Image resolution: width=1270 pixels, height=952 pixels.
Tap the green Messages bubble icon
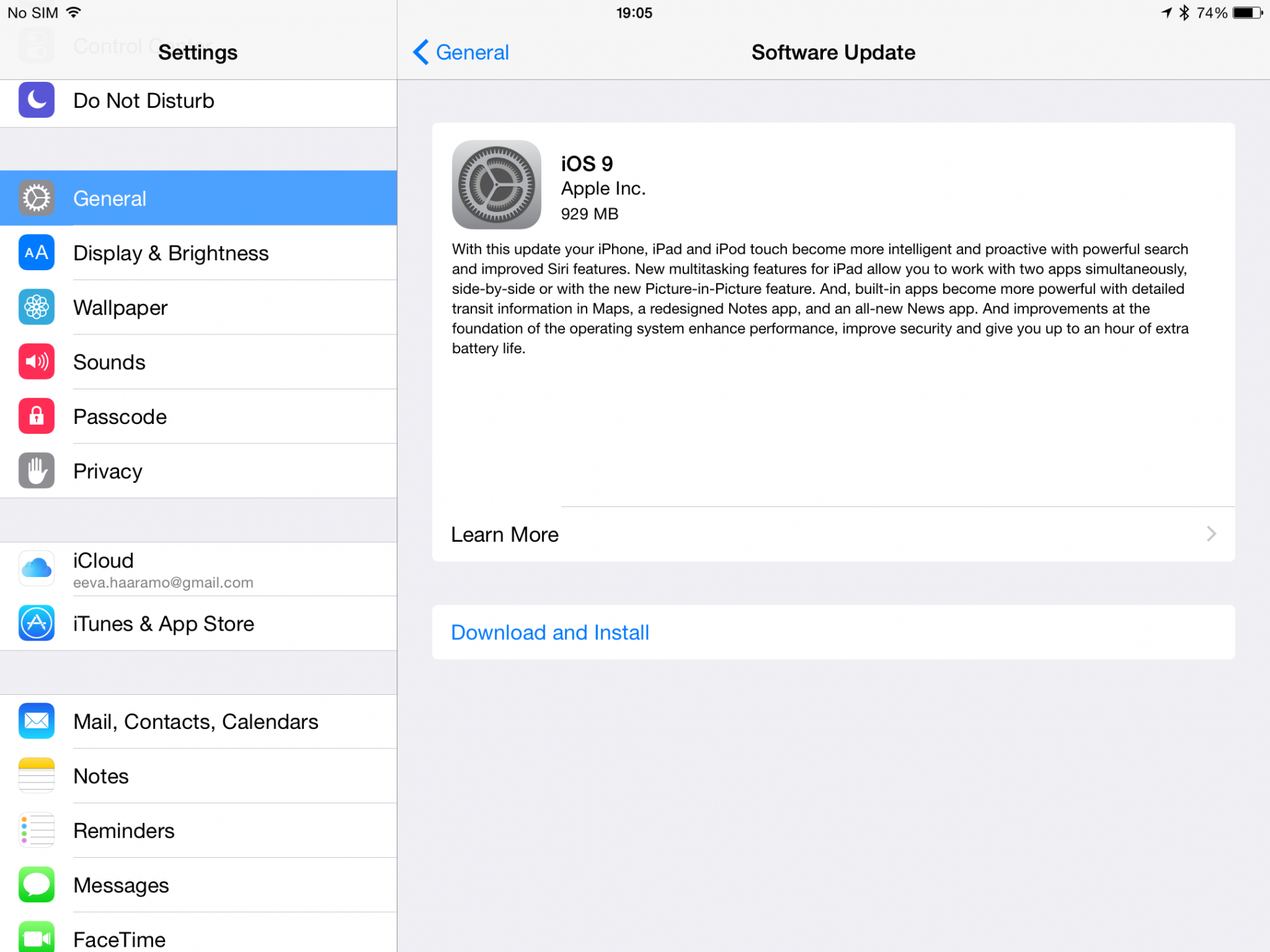coord(37,885)
